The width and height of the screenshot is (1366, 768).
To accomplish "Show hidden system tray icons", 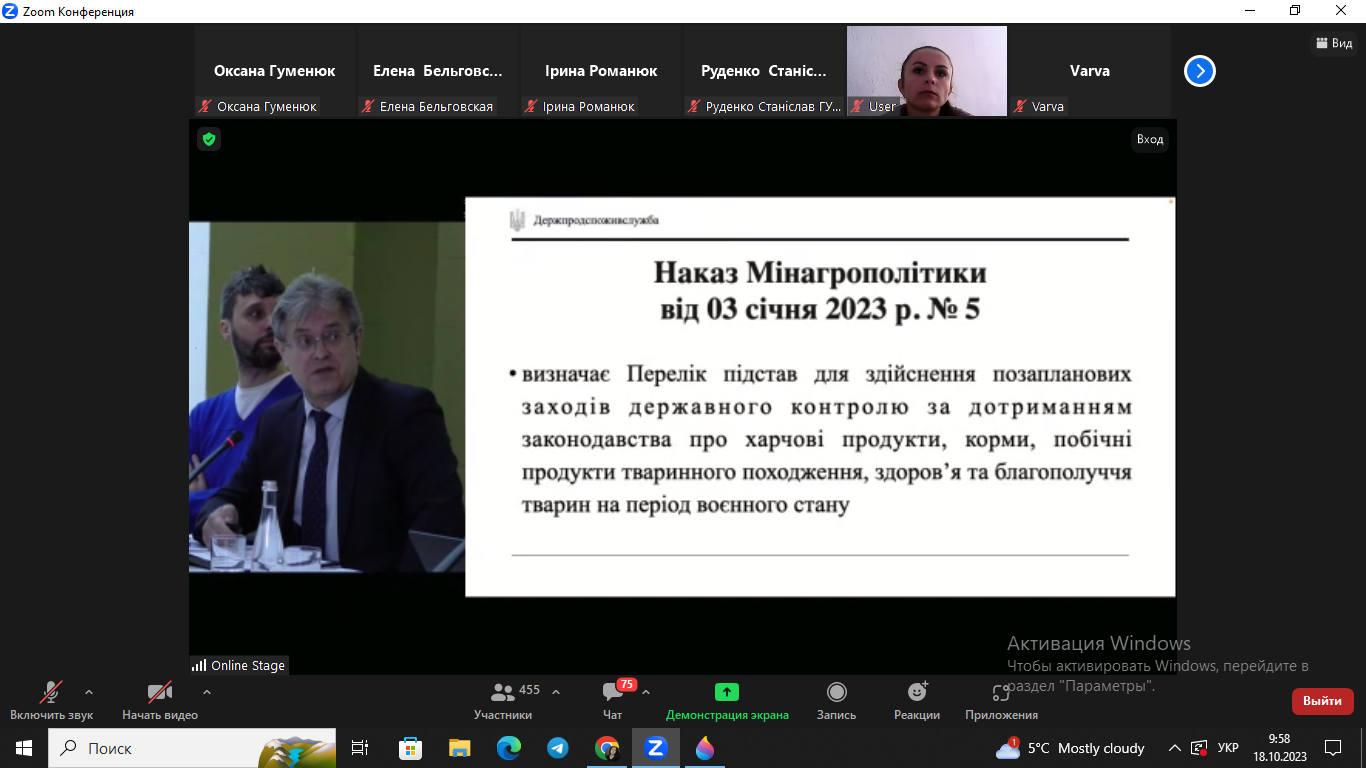I will click(1174, 748).
